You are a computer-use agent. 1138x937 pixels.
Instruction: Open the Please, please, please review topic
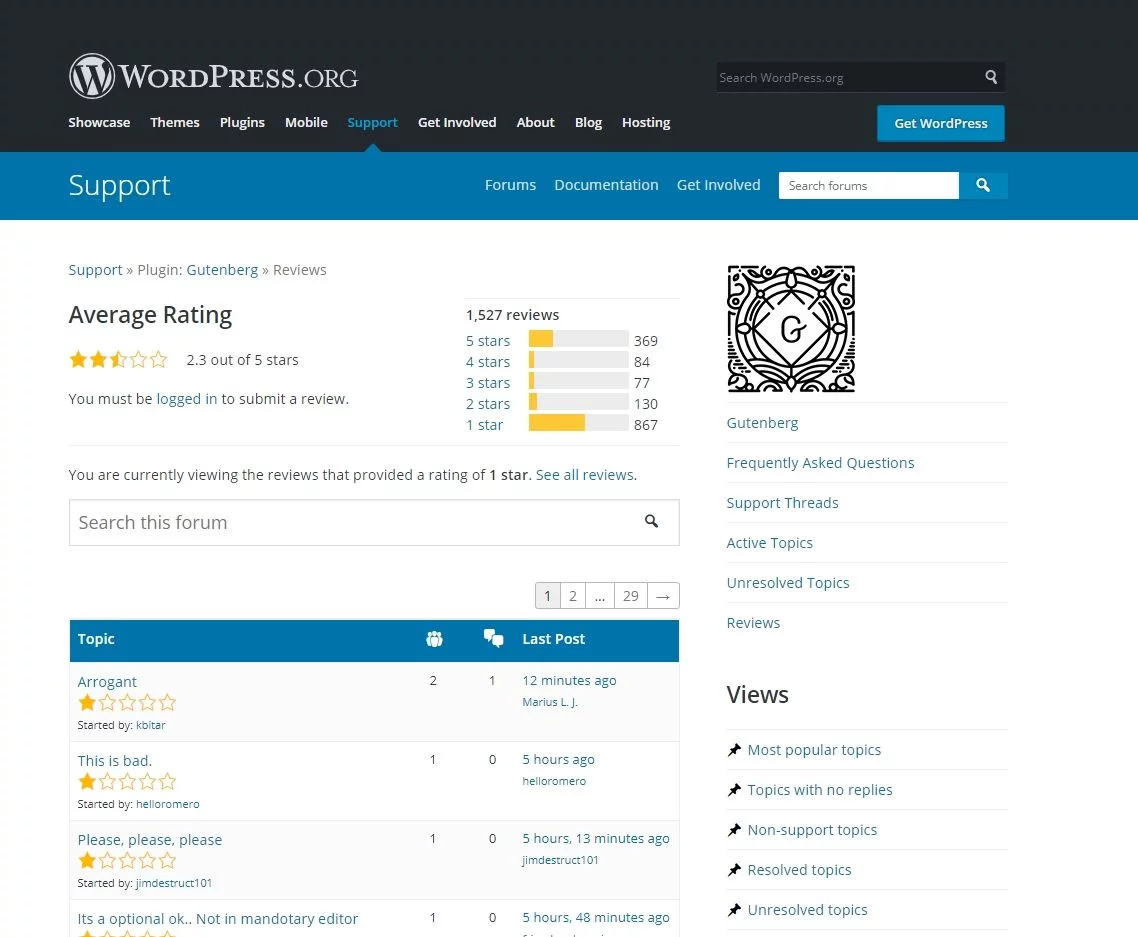[x=150, y=840]
